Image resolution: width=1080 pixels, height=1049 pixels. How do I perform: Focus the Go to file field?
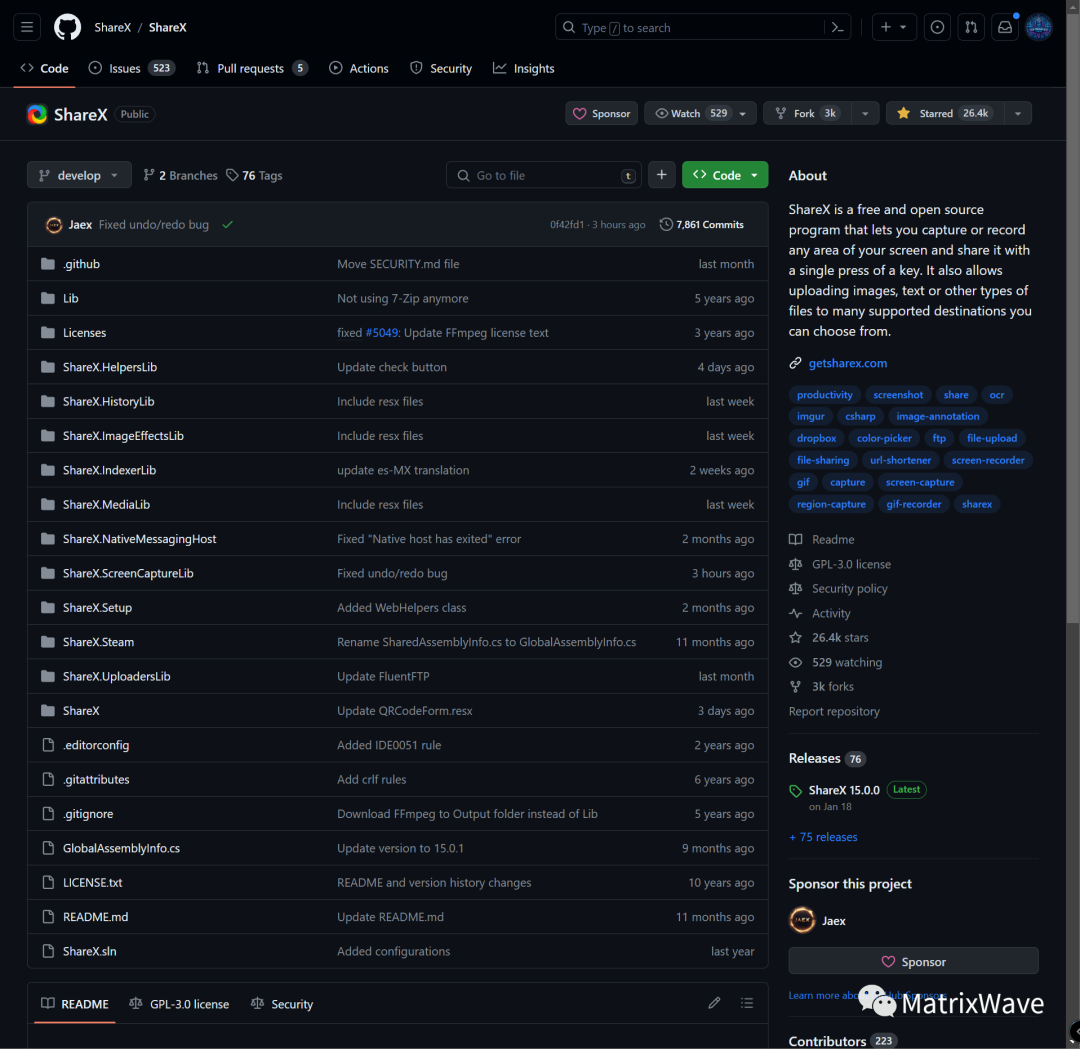(543, 175)
